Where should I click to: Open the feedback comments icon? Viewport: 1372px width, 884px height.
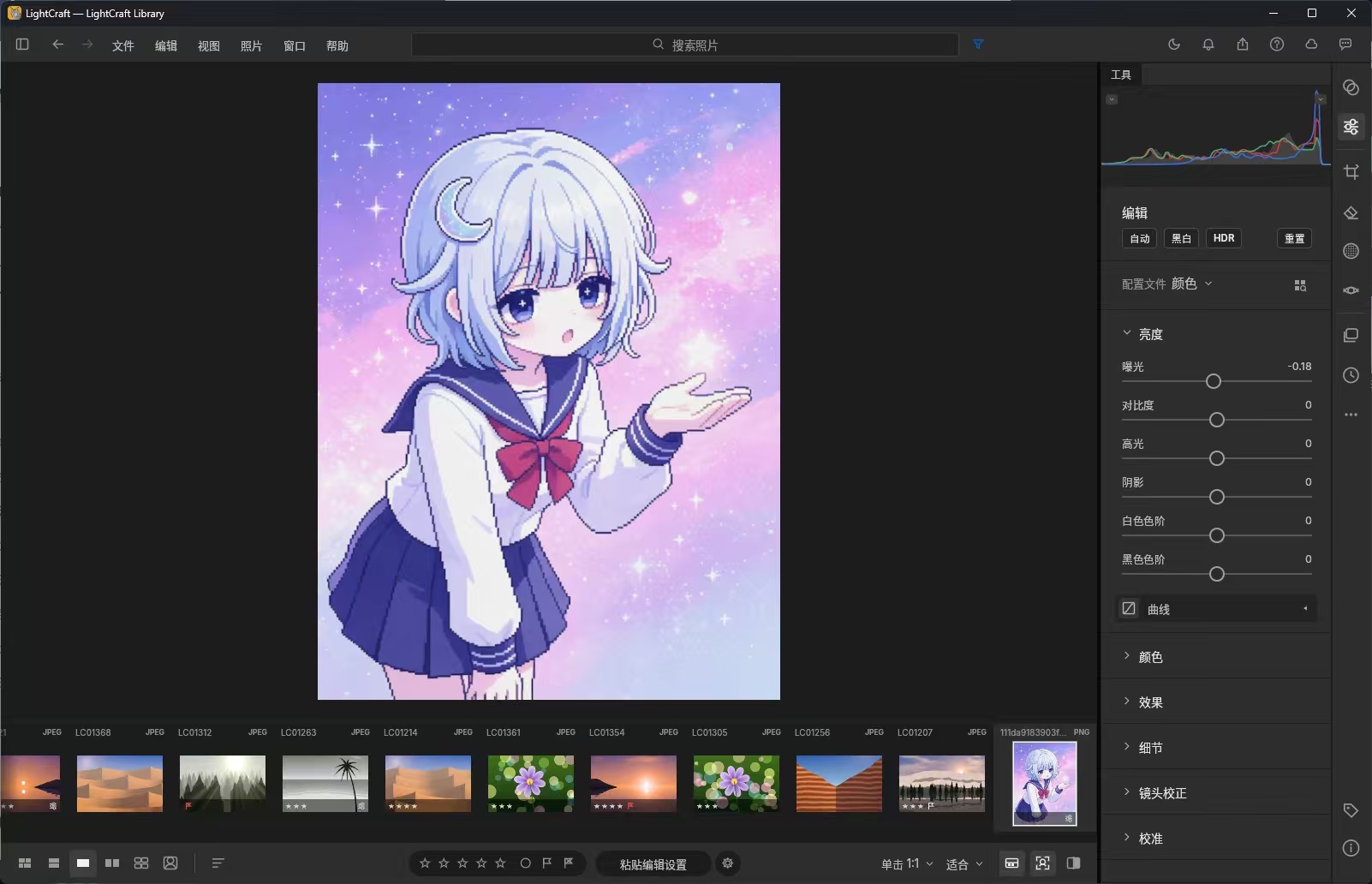[x=1345, y=45]
